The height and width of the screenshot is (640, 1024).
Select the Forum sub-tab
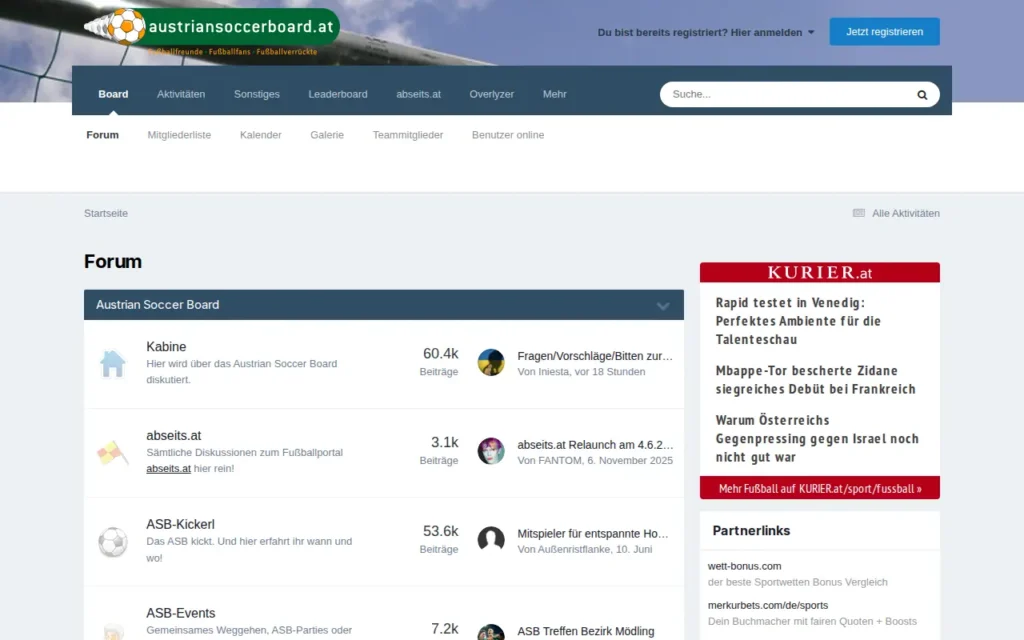(x=103, y=135)
